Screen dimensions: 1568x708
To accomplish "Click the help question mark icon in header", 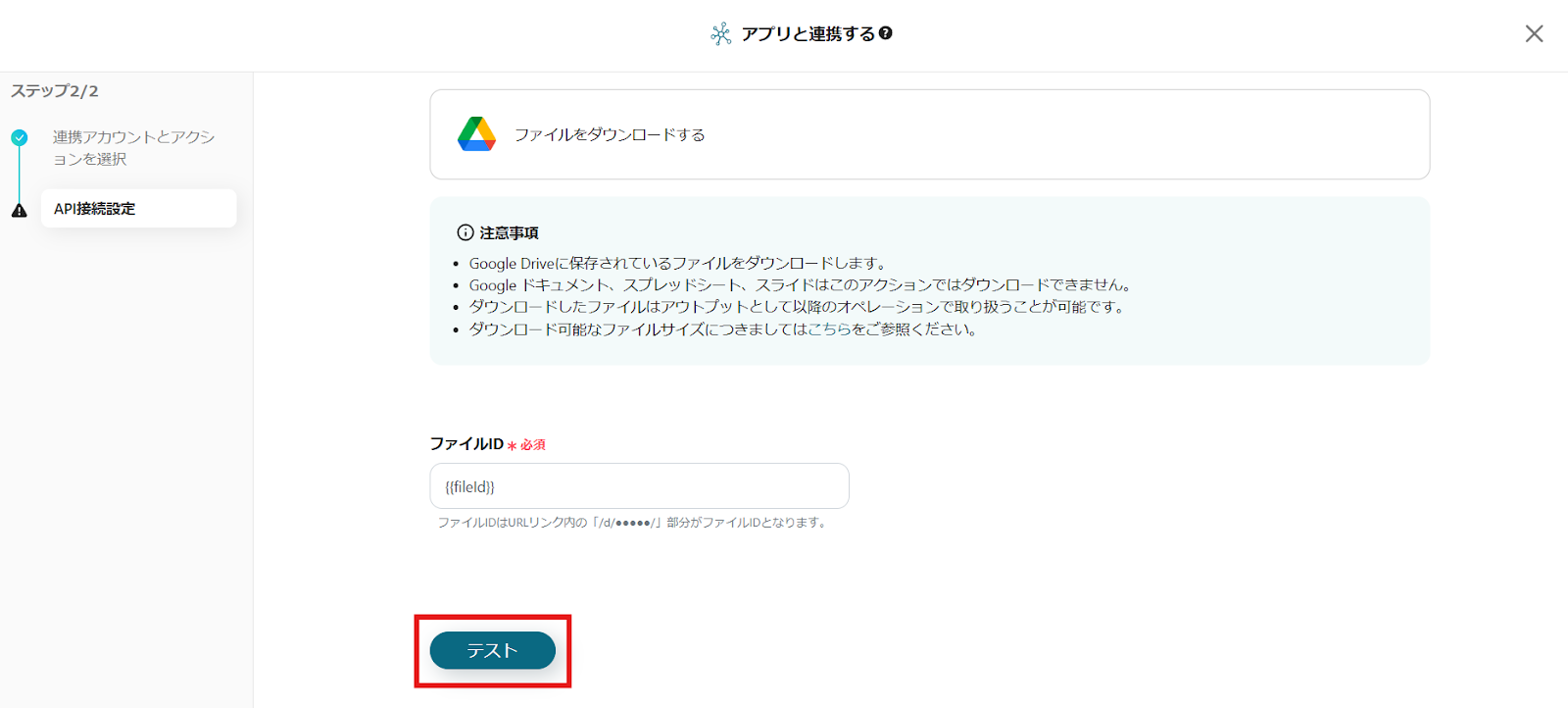I will tap(886, 33).
